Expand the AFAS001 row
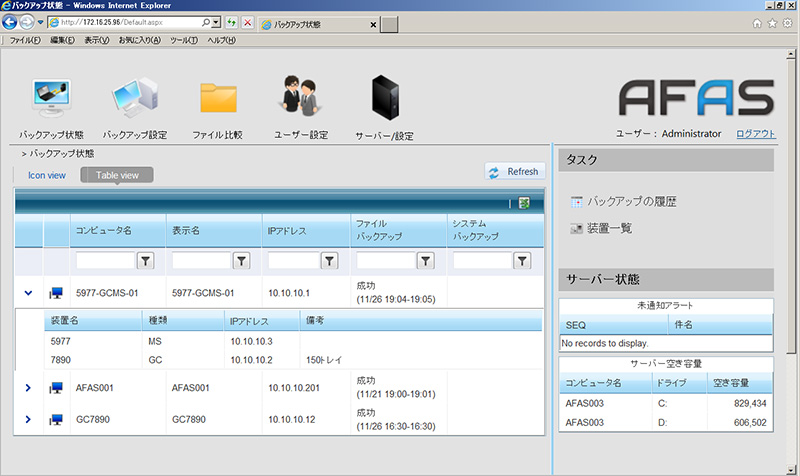Screen dimensions: 800x476 tap(28, 388)
